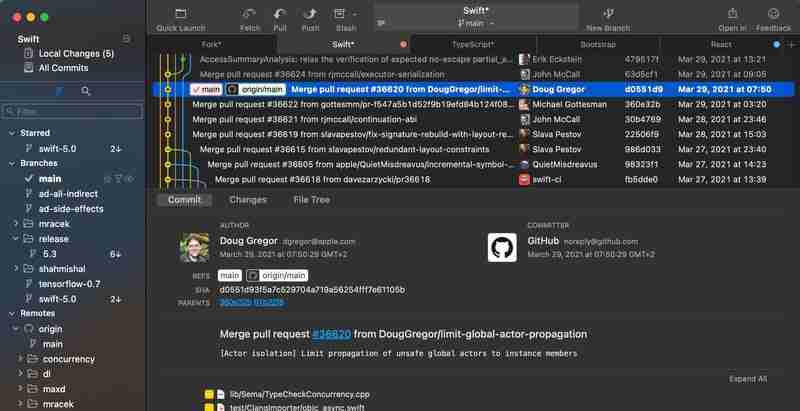Screen dimensions: 800x411
Task: Open the File Tree details tab
Action: [311, 200]
